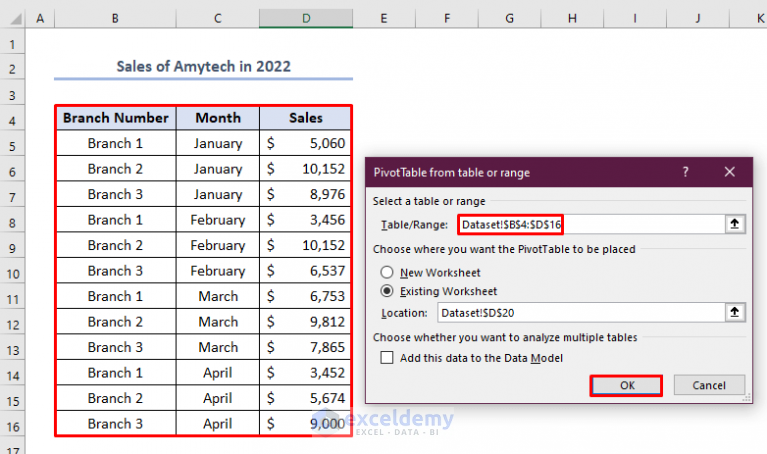Select column A header

(40, 19)
